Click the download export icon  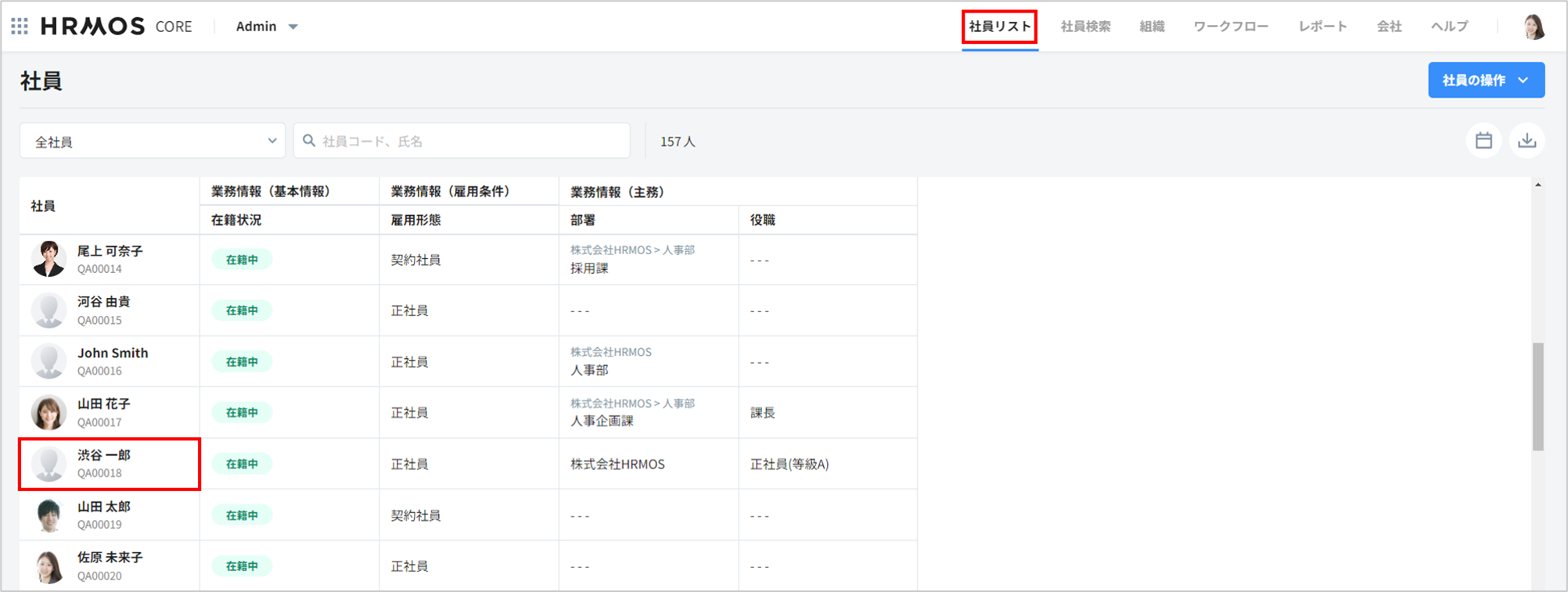[x=1527, y=141]
